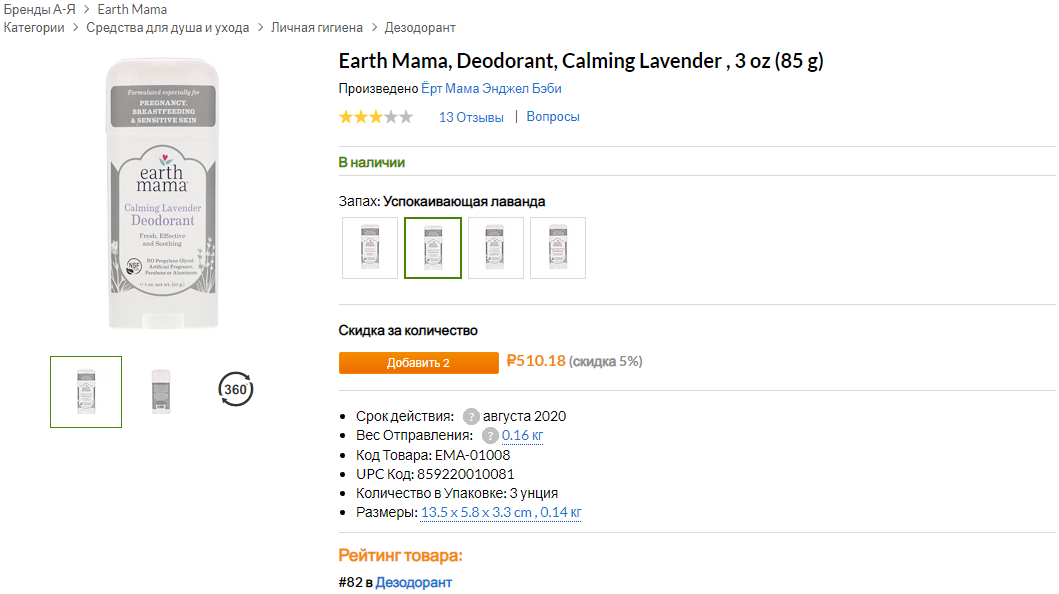Screen dimensions: 1059x594
Task: Open the Ёрт Мама Энджел Бэби brand link
Action: 491,89
